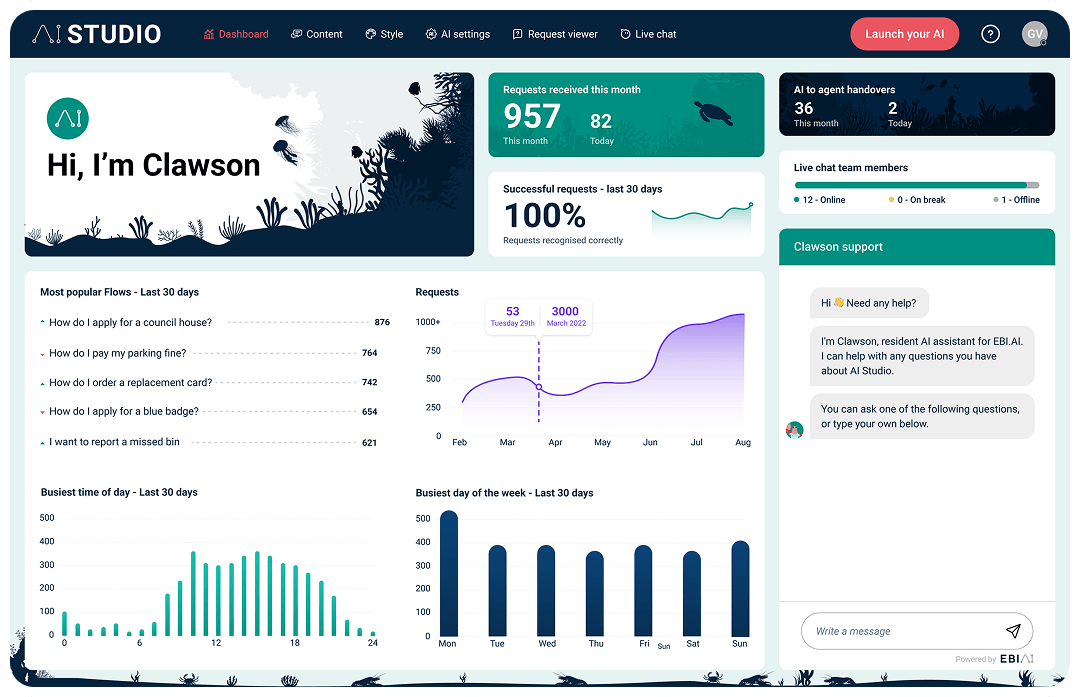Go to the Content menu

coord(317,34)
